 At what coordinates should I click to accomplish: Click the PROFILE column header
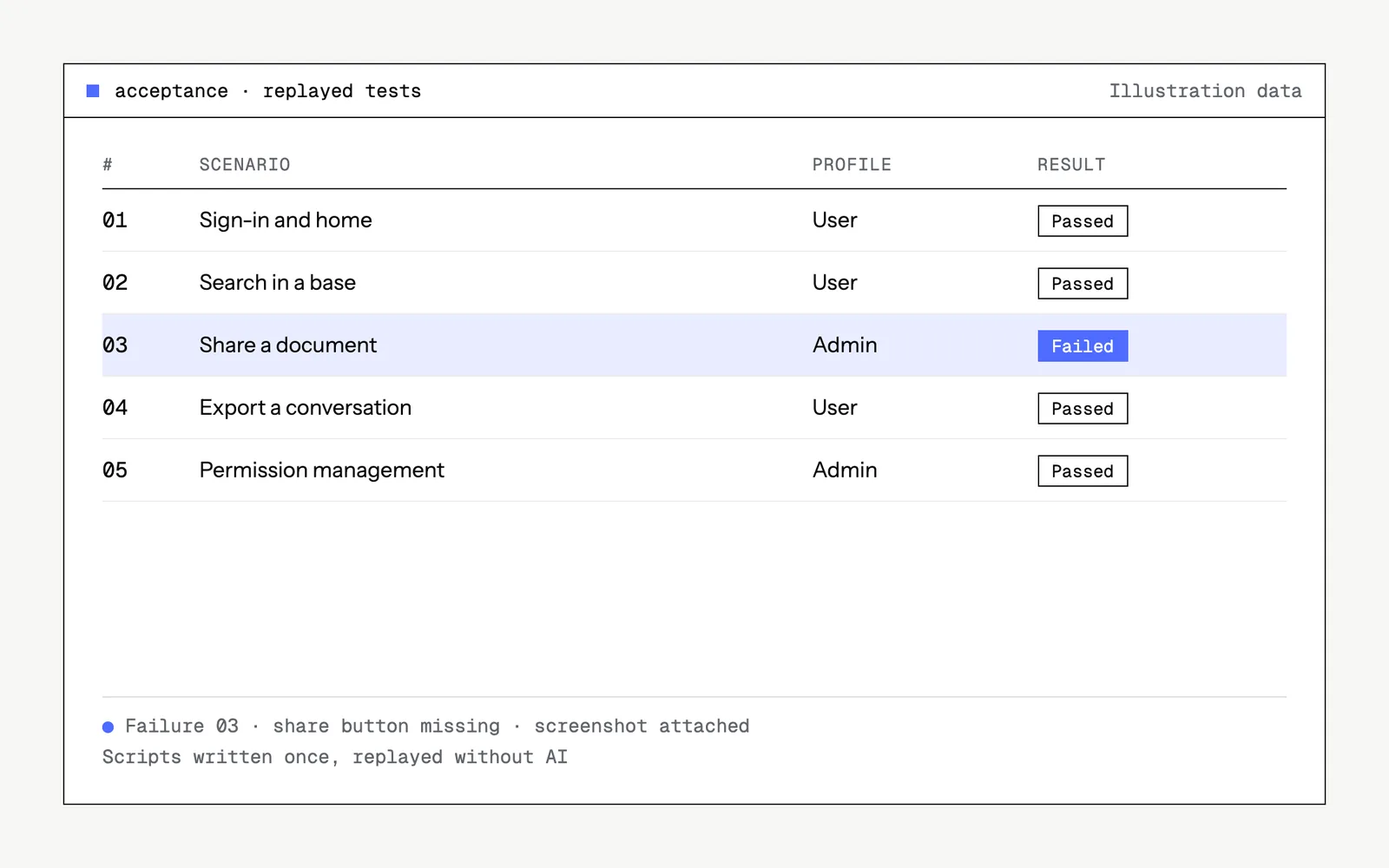[852, 165]
